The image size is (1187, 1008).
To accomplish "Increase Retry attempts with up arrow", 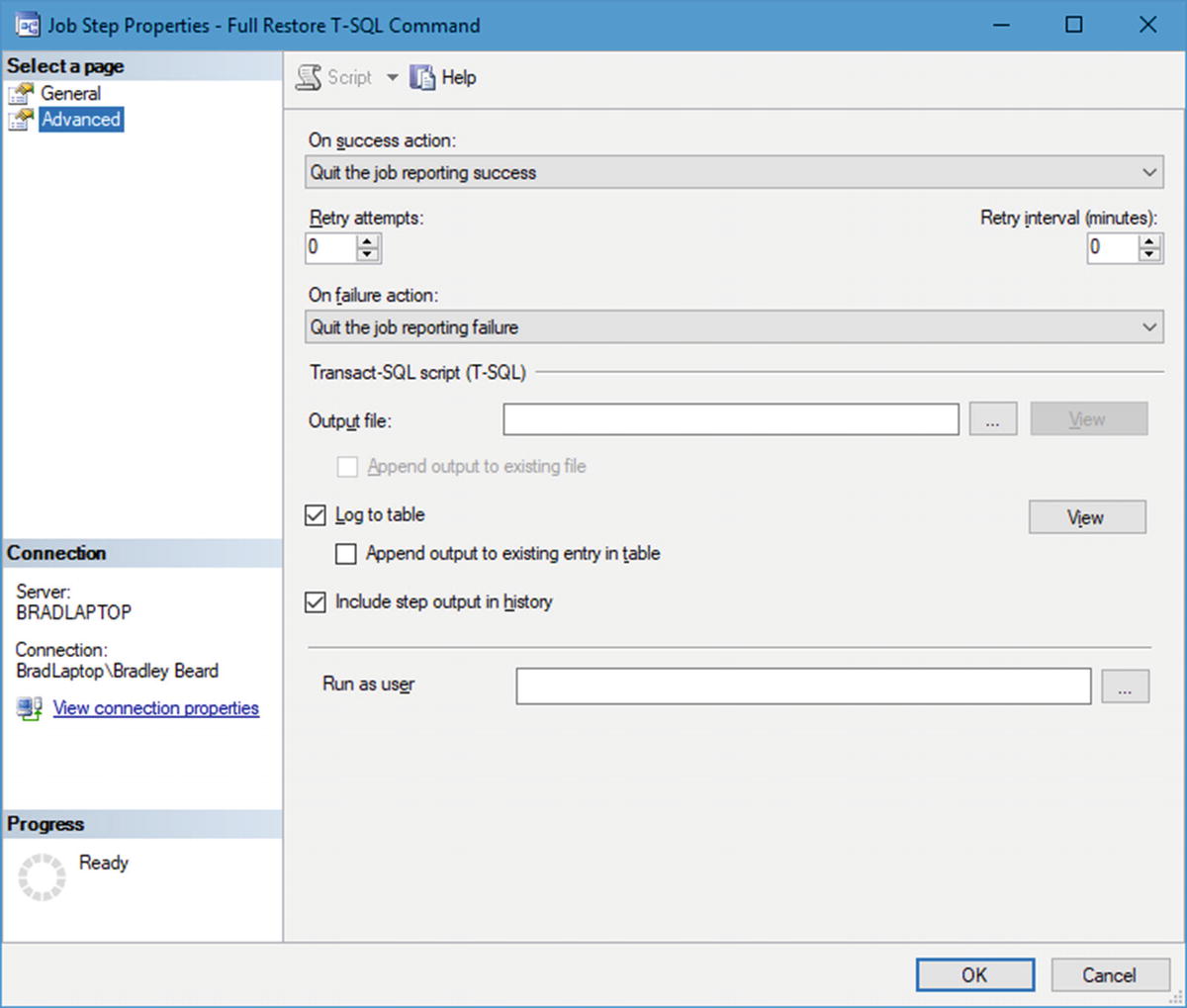I will click(x=367, y=240).
